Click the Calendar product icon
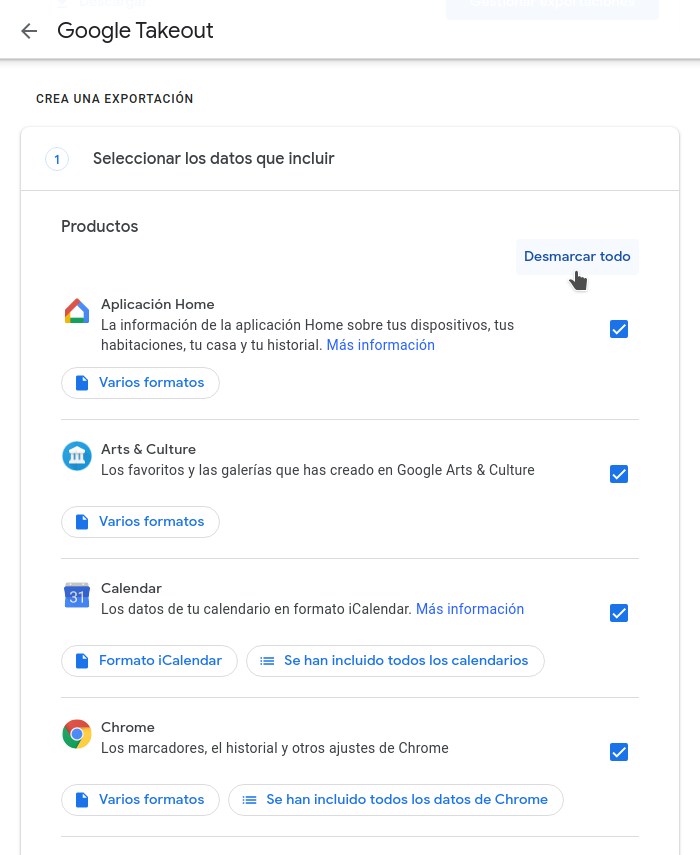Screen dimensions: 700x855 click(x=77, y=595)
